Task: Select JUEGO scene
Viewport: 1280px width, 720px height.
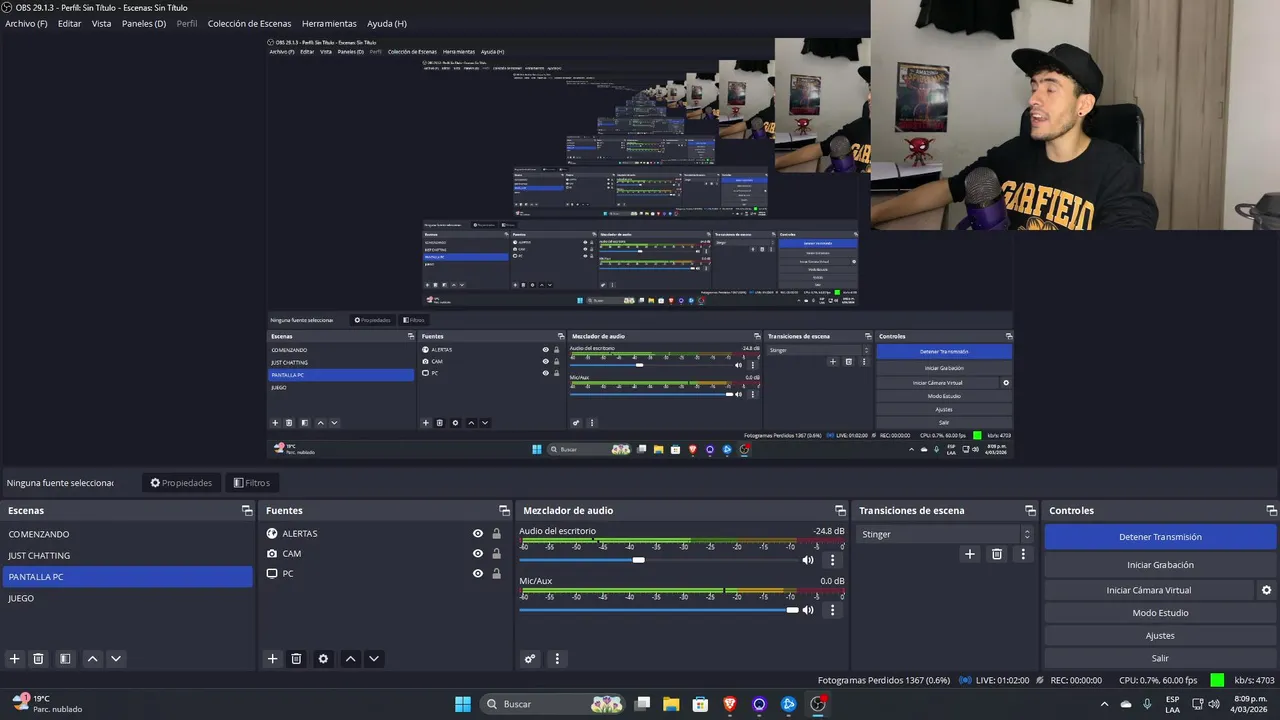Action: click(x=127, y=598)
